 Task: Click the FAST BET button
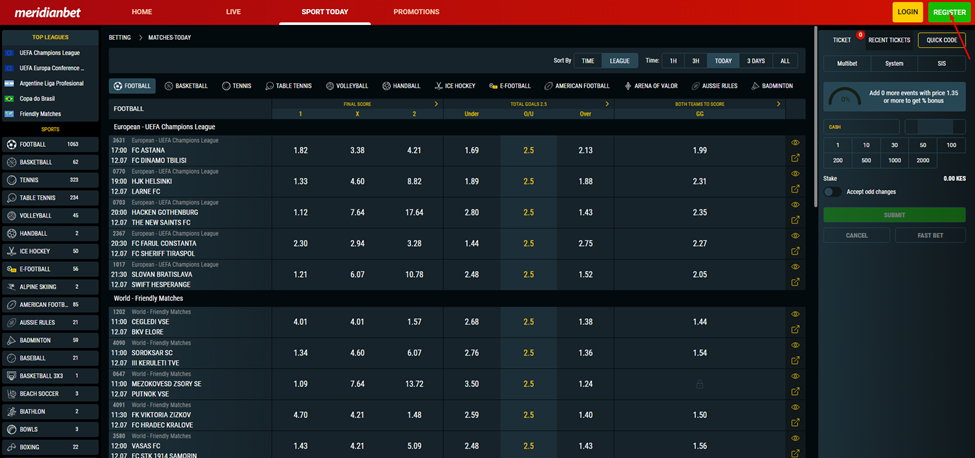(930, 236)
